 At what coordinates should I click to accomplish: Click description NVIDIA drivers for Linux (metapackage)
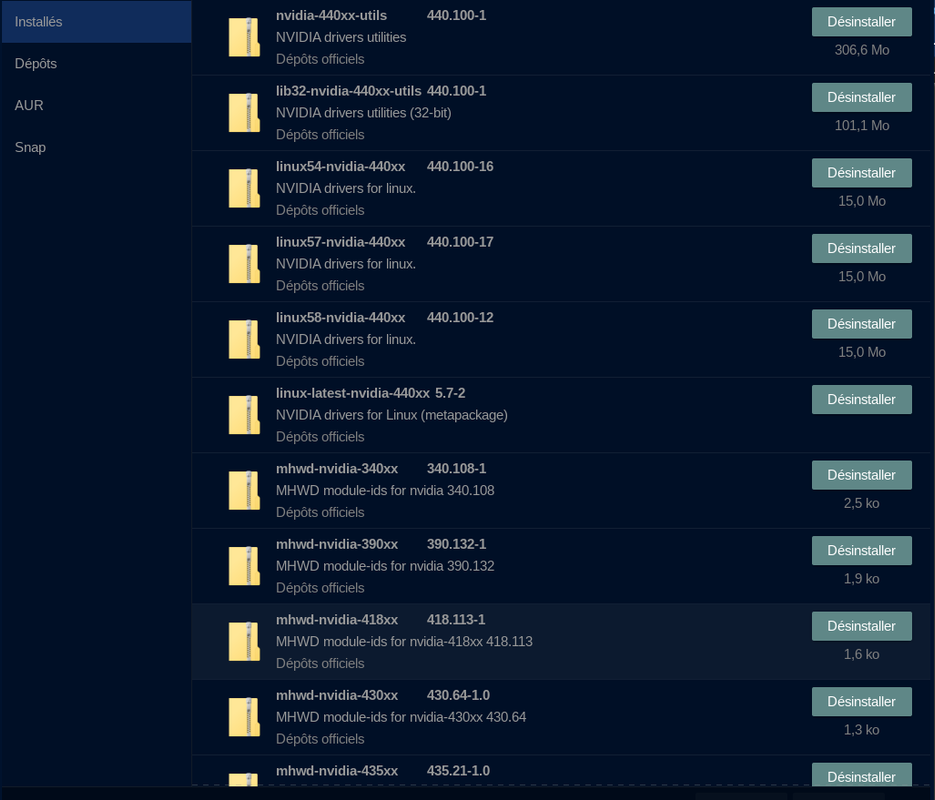click(x=392, y=415)
